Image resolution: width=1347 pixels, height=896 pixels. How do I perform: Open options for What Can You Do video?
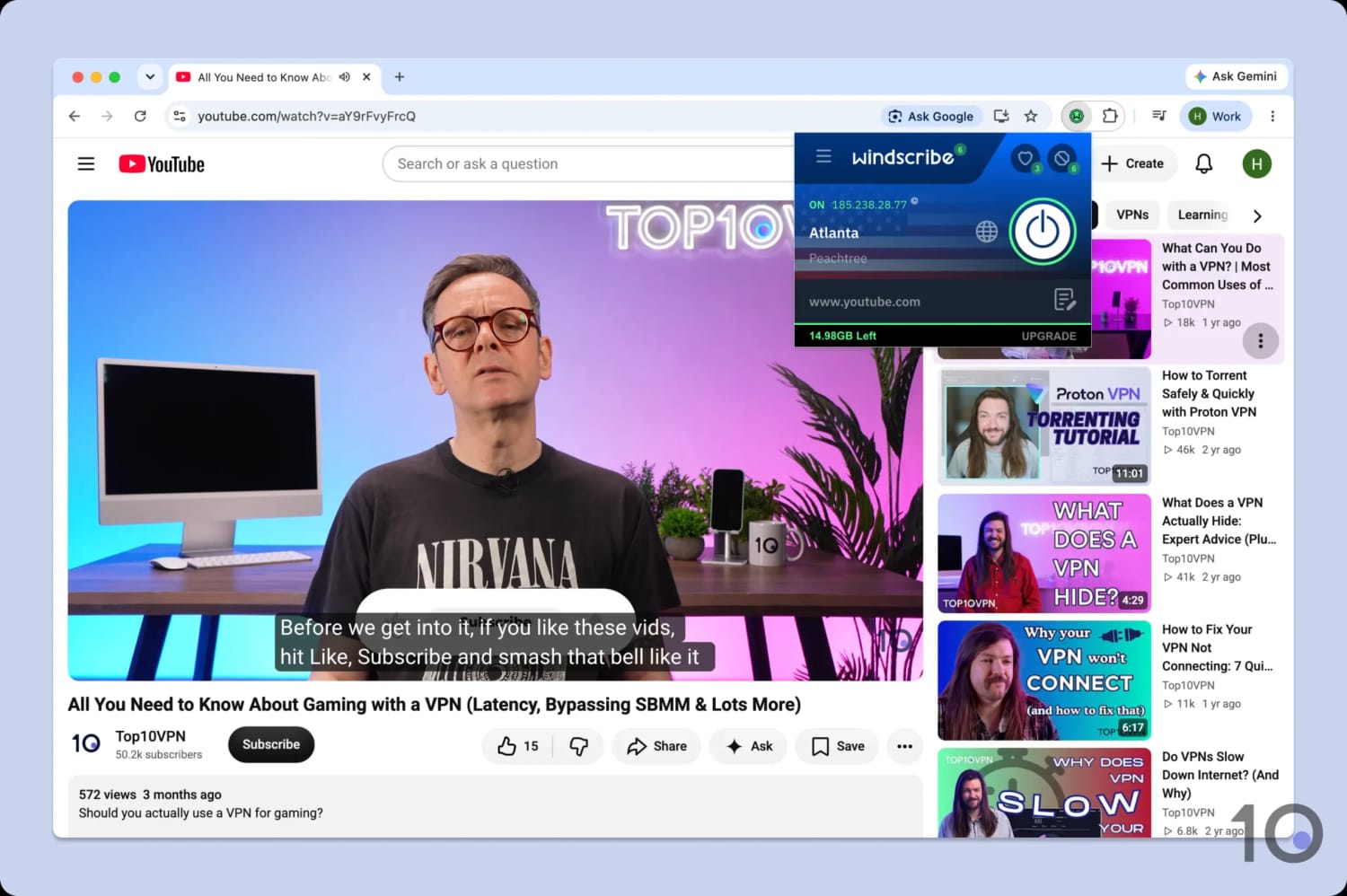tap(1260, 341)
